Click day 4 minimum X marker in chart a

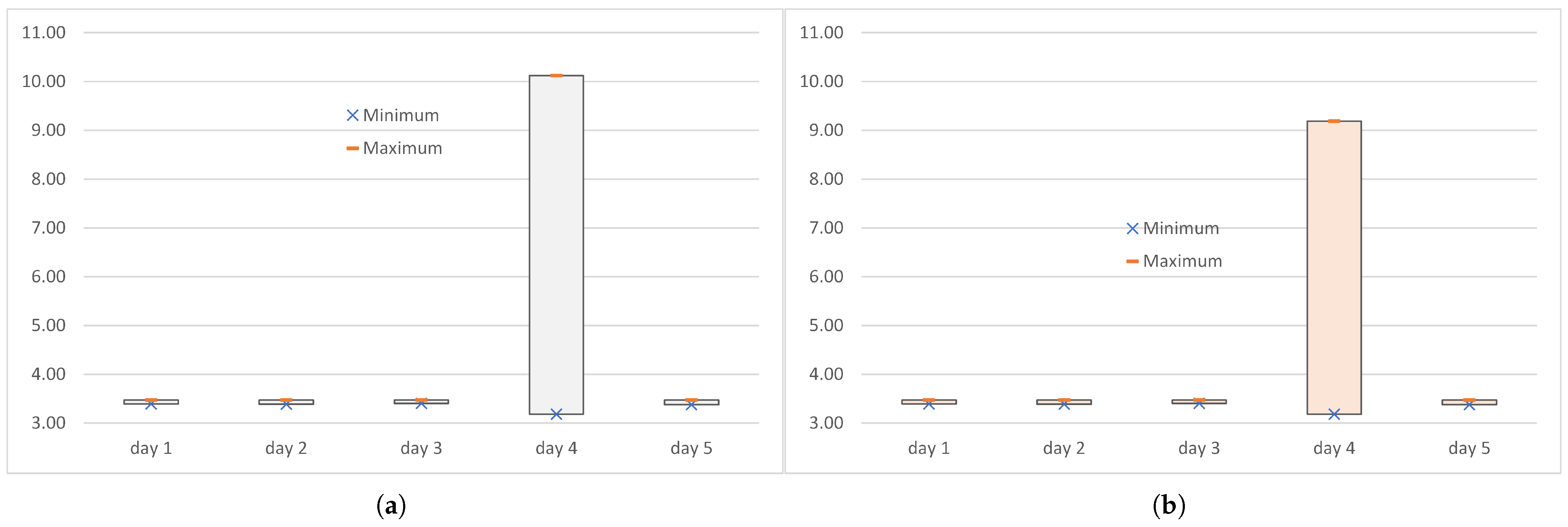tap(556, 414)
